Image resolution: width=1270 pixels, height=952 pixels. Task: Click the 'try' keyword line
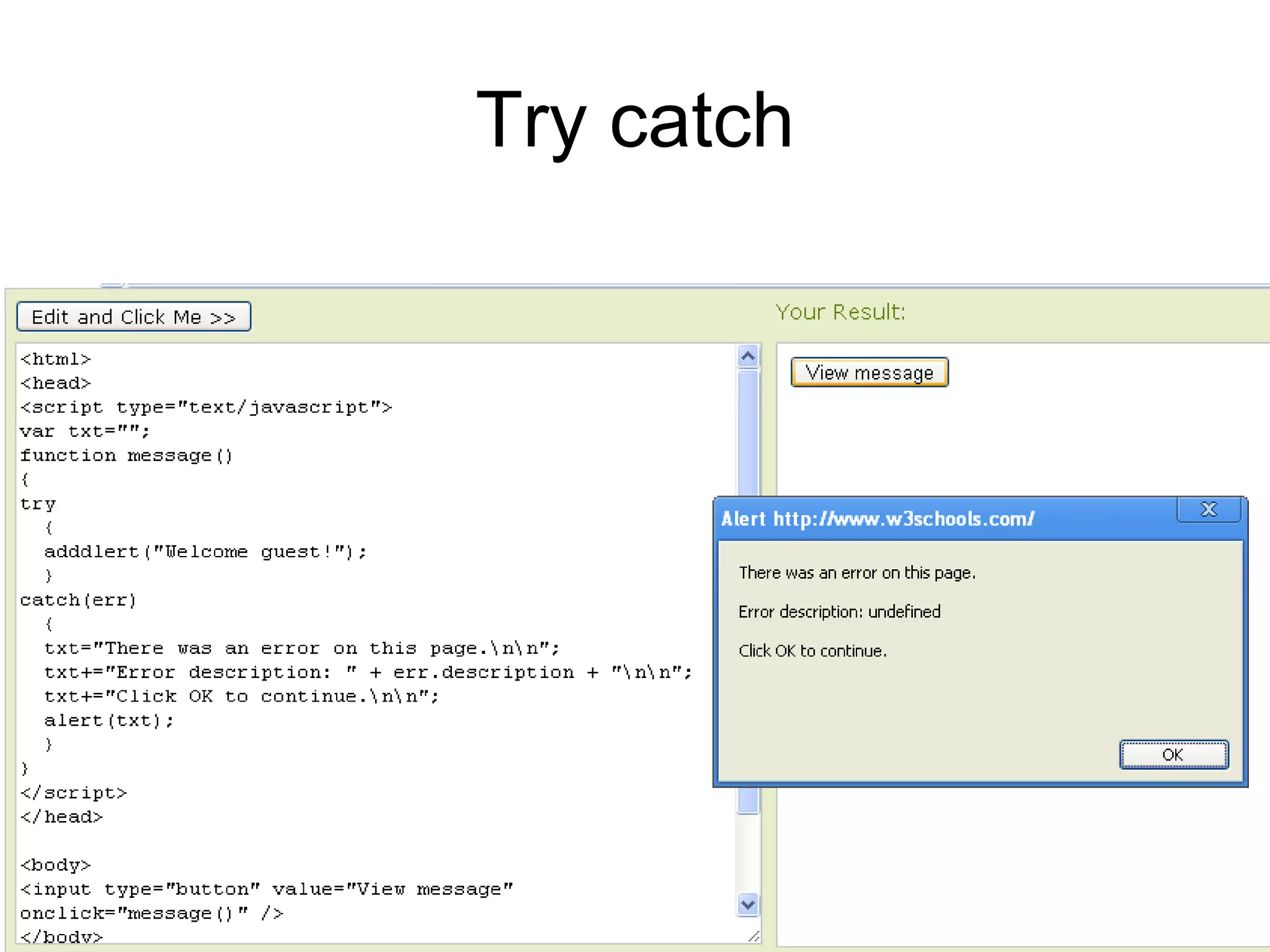tap(38, 504)
